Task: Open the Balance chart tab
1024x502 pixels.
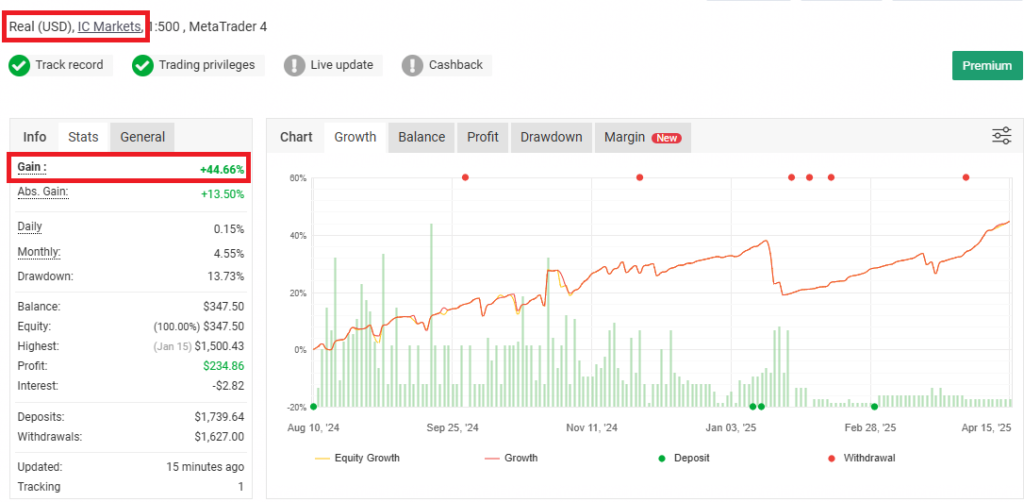Action: pyautogui.click(x=421, y=137)
